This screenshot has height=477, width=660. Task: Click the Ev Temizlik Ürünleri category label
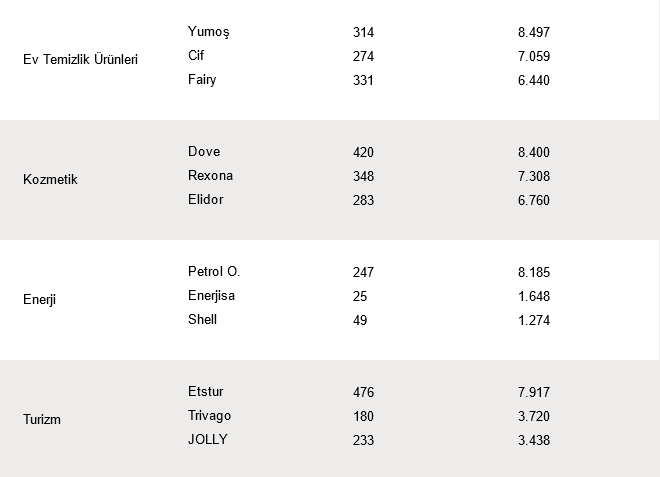tap(80, 60)
